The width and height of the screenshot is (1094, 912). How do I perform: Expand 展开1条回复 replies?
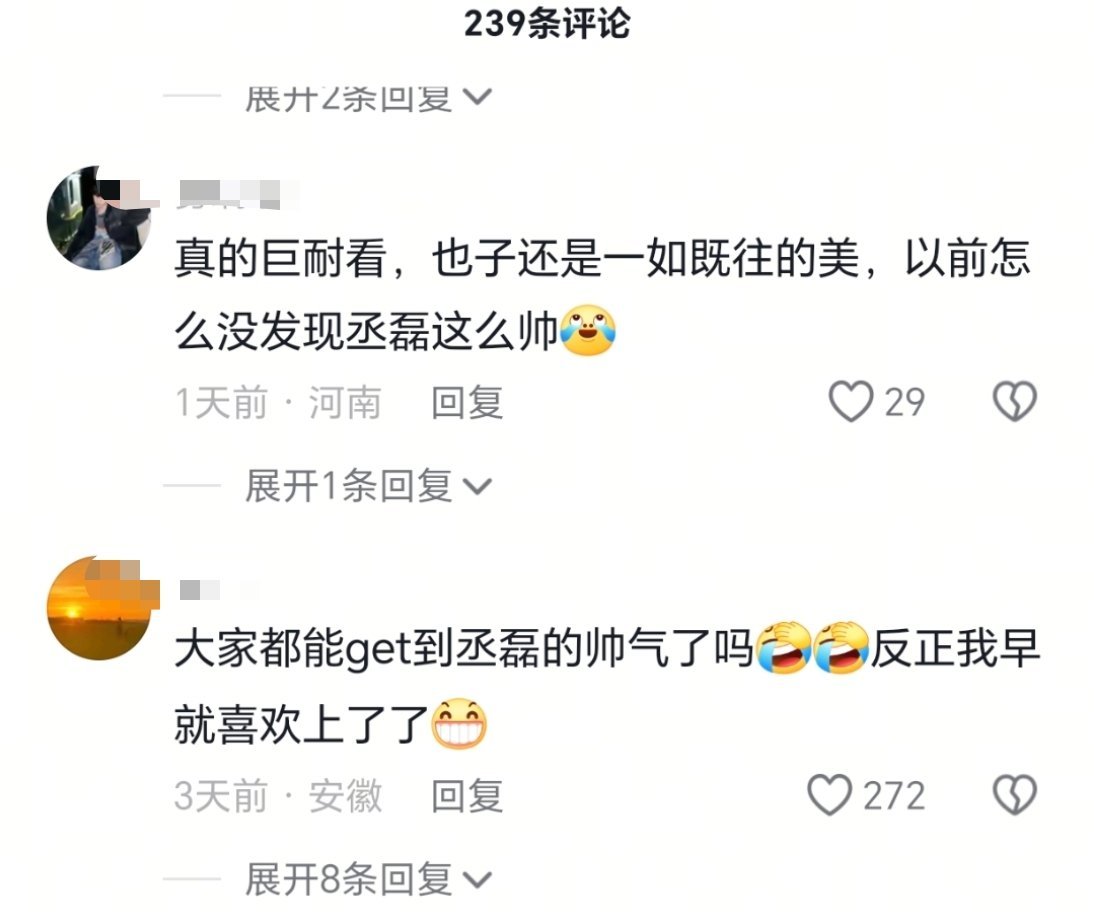368,486
